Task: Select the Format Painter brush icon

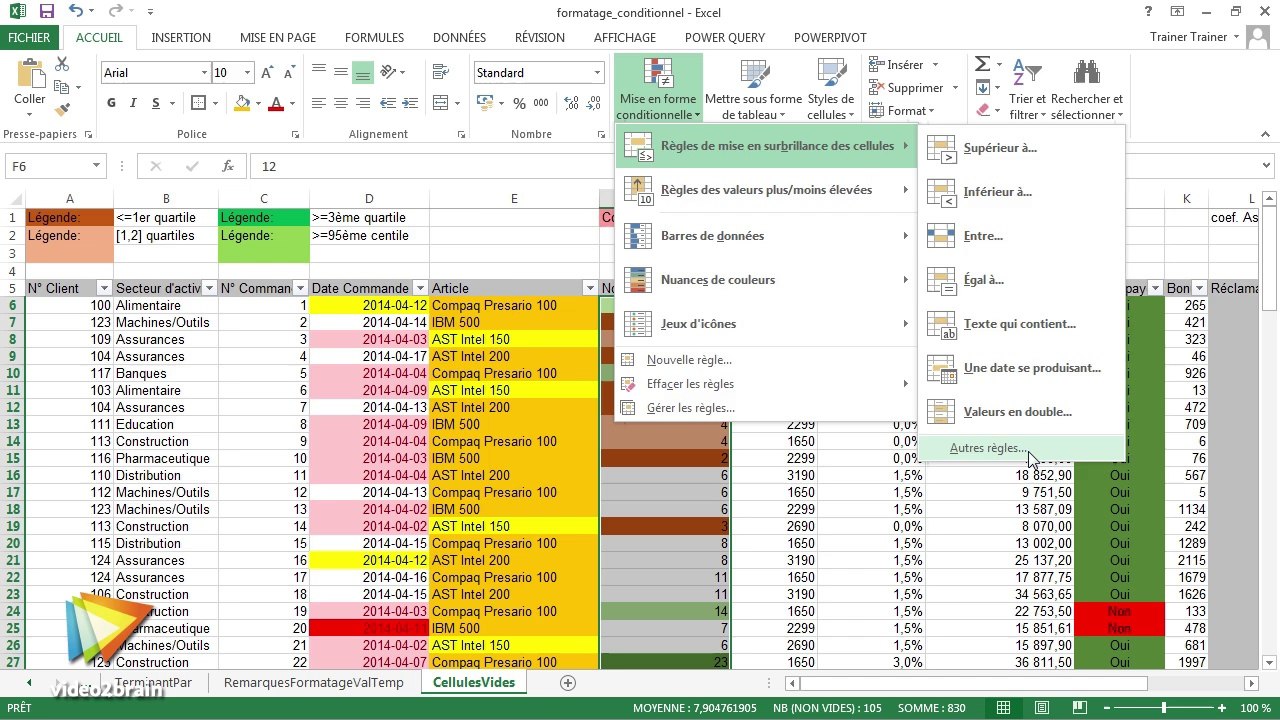Action: [62, 110]
